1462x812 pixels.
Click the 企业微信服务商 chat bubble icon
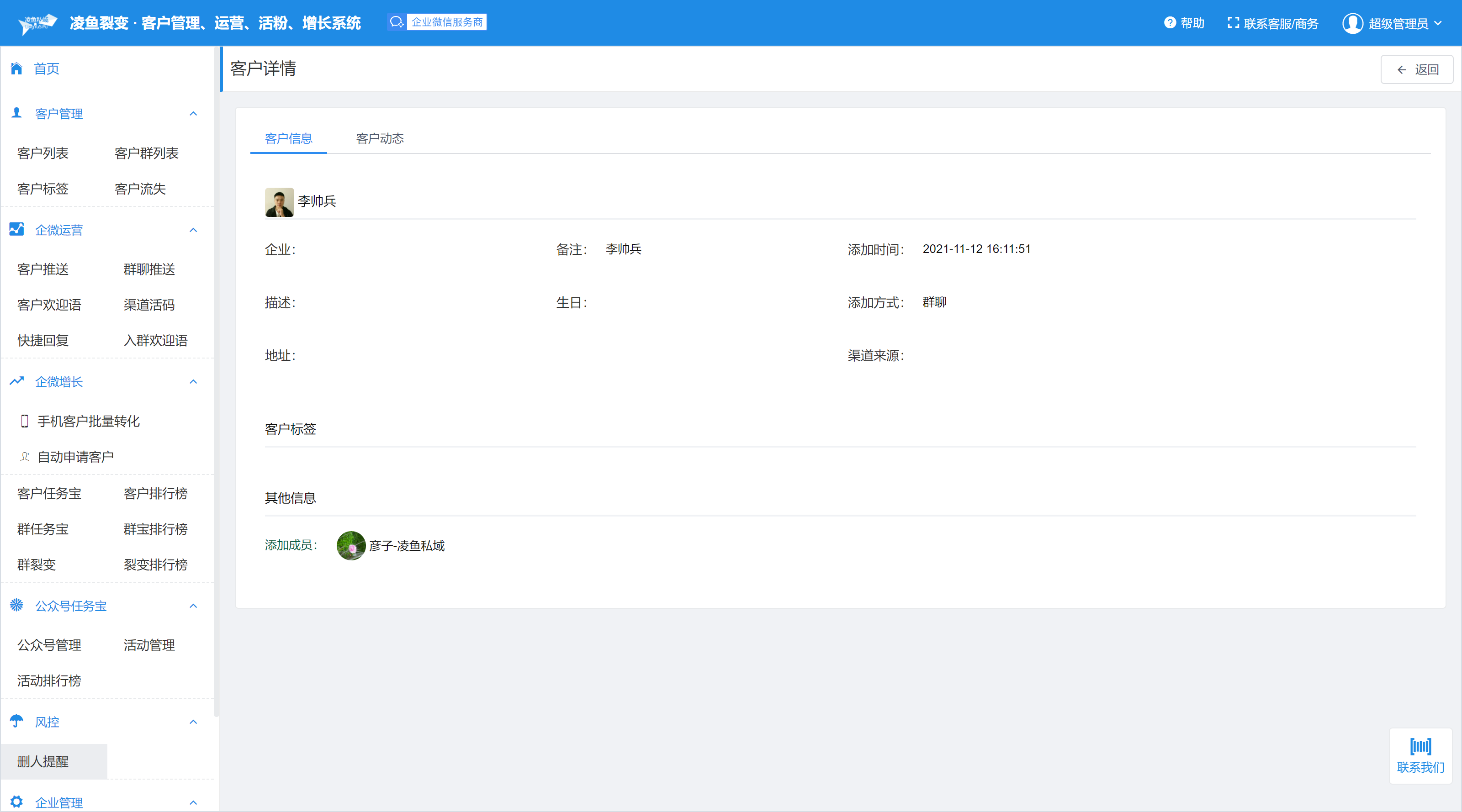(397, 22)
